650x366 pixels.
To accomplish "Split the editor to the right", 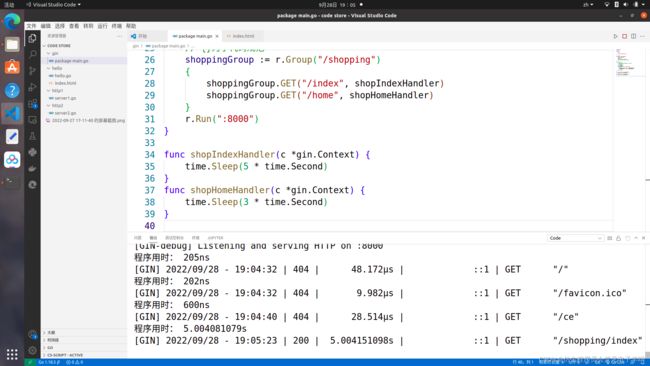I will click(x=633, y=36).
